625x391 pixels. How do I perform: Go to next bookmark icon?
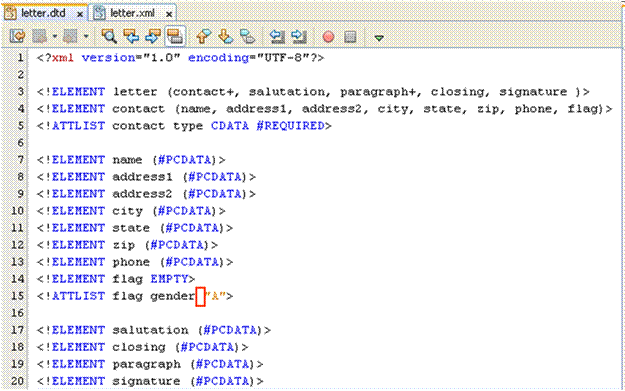click(226, 36)
